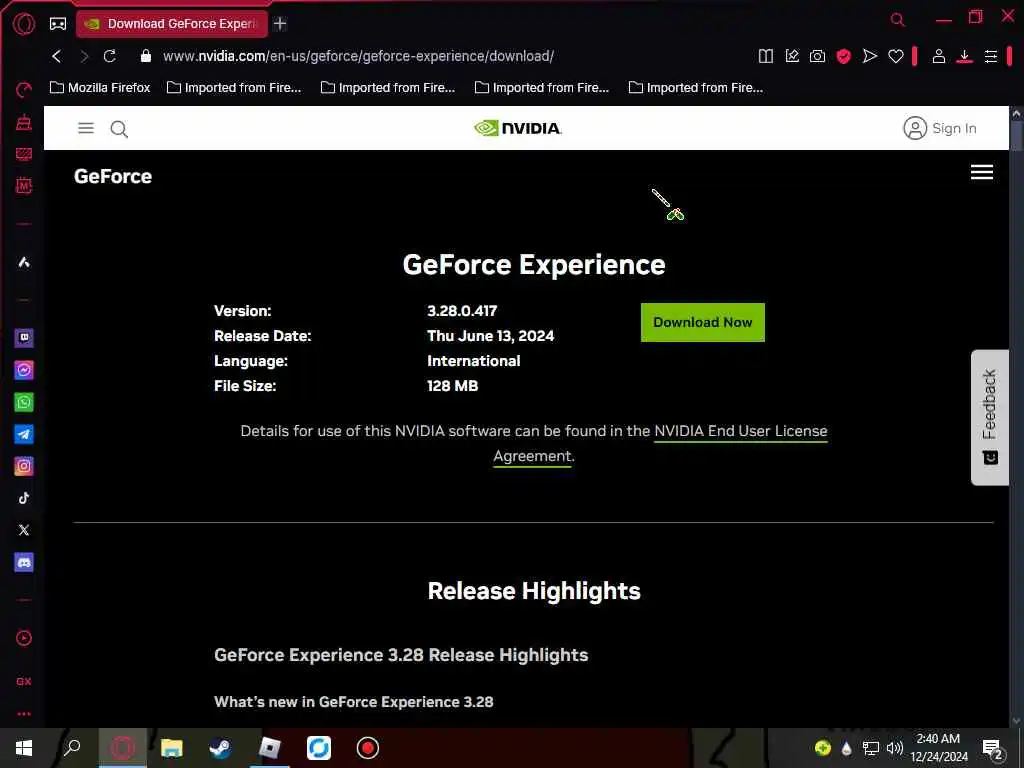
Task: Expand the GeForce section hamburger menu
Action: pyautogui.click(x=982, y=172)
